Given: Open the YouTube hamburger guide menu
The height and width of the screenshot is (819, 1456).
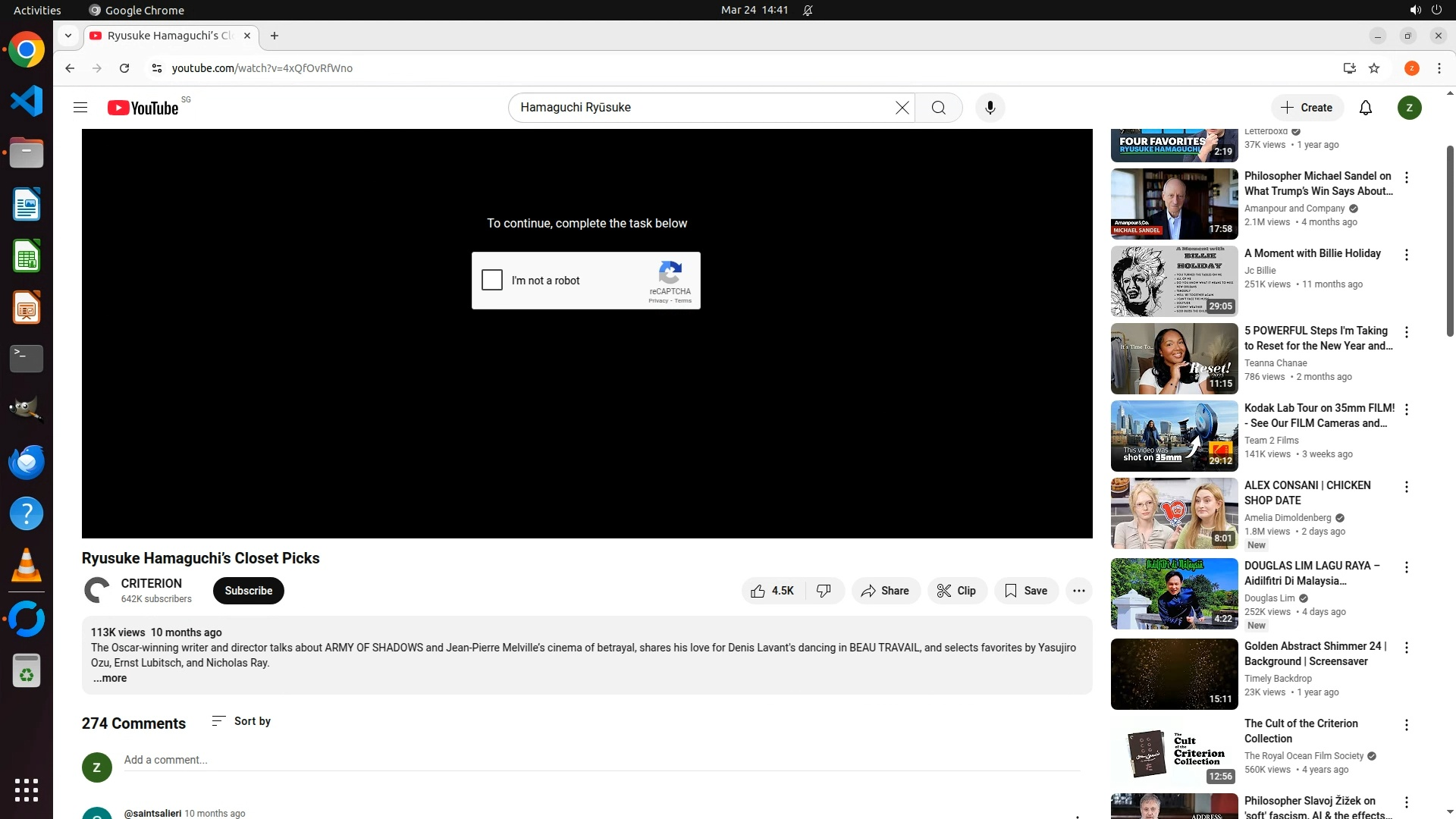Looking at the screenshot, I should click(80, 108).
